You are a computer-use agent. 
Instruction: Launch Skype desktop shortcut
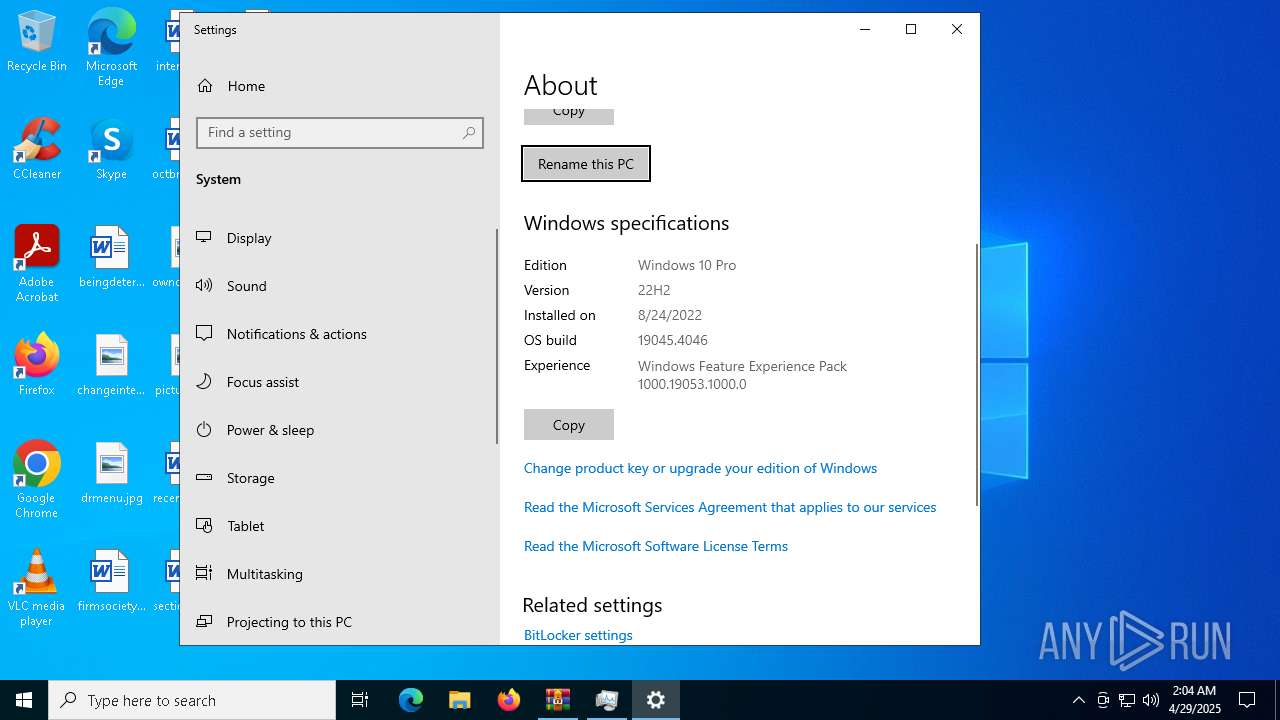[x=111, y=150]
